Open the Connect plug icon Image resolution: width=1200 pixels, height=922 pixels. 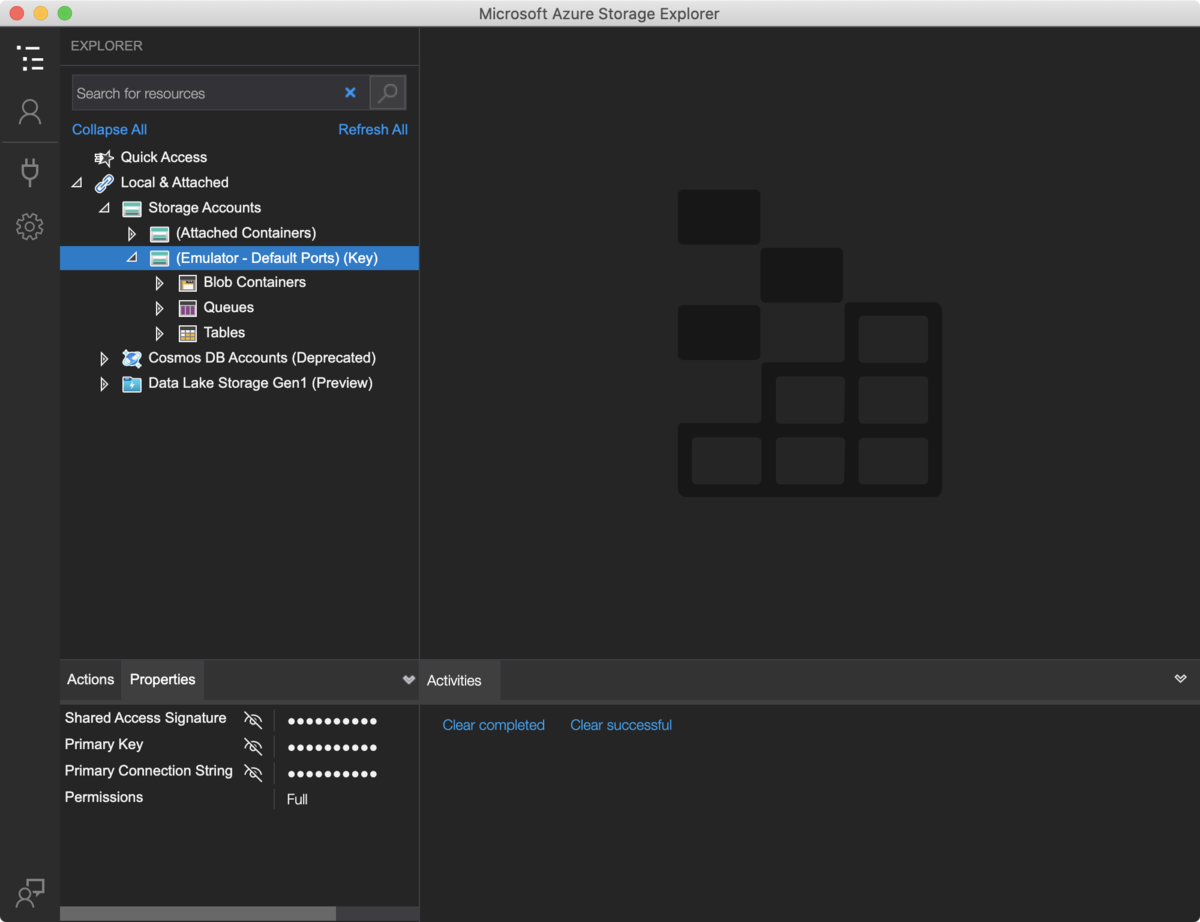click(30, 172)
